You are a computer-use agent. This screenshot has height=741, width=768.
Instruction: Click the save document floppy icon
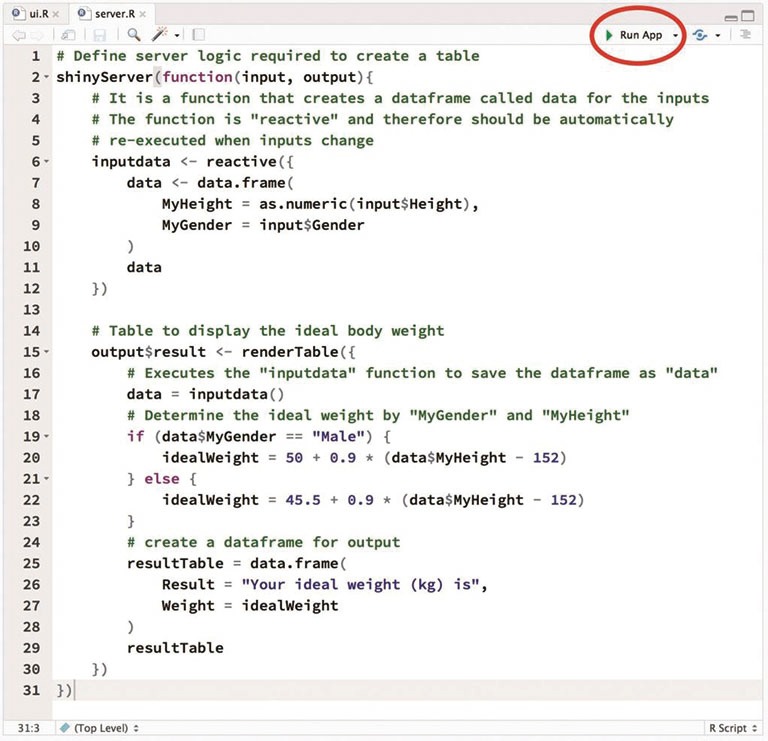[x=99, y=35]
